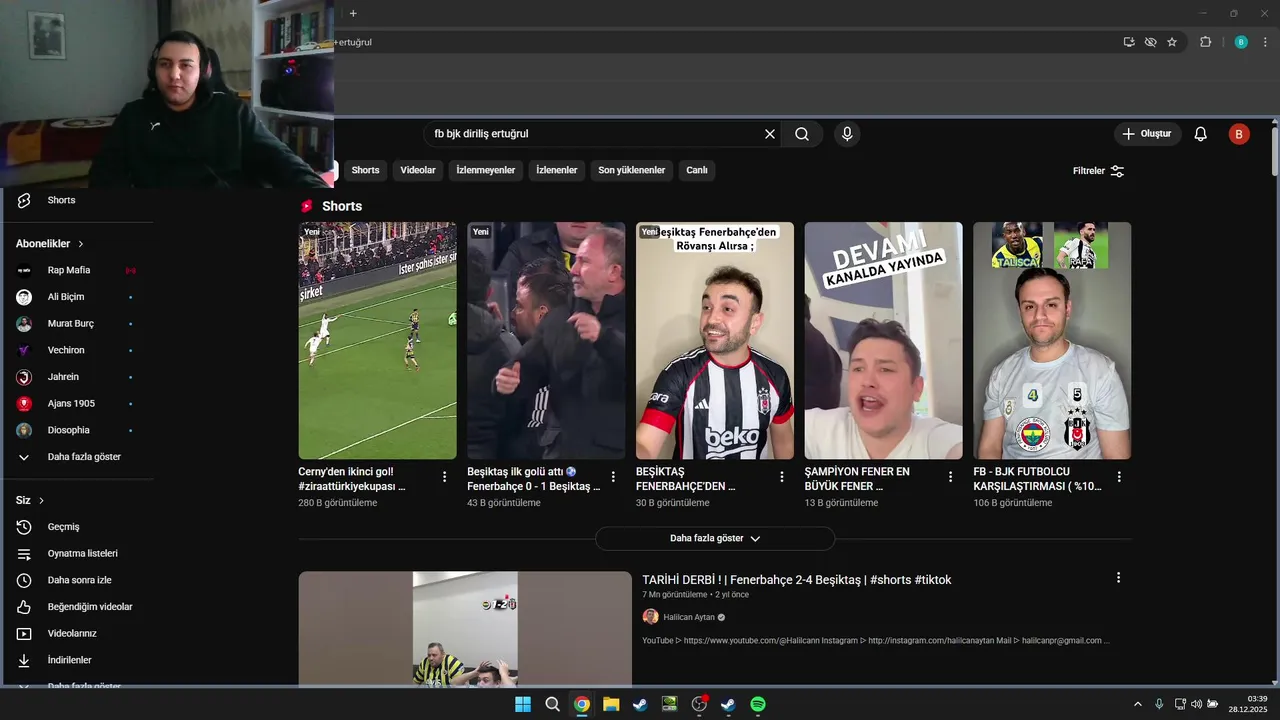Viewport: 1280px width, 720px height.
Task: Open the Filtreler filter options
Action: (x=1099, y=171)
